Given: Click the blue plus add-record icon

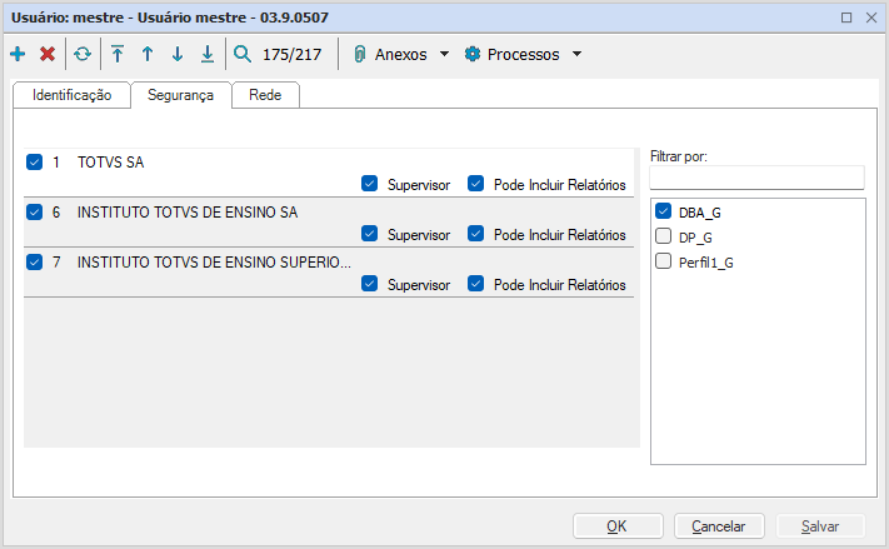Looking at the screenshot, I should pyautogui.click(x=18, y=54).
